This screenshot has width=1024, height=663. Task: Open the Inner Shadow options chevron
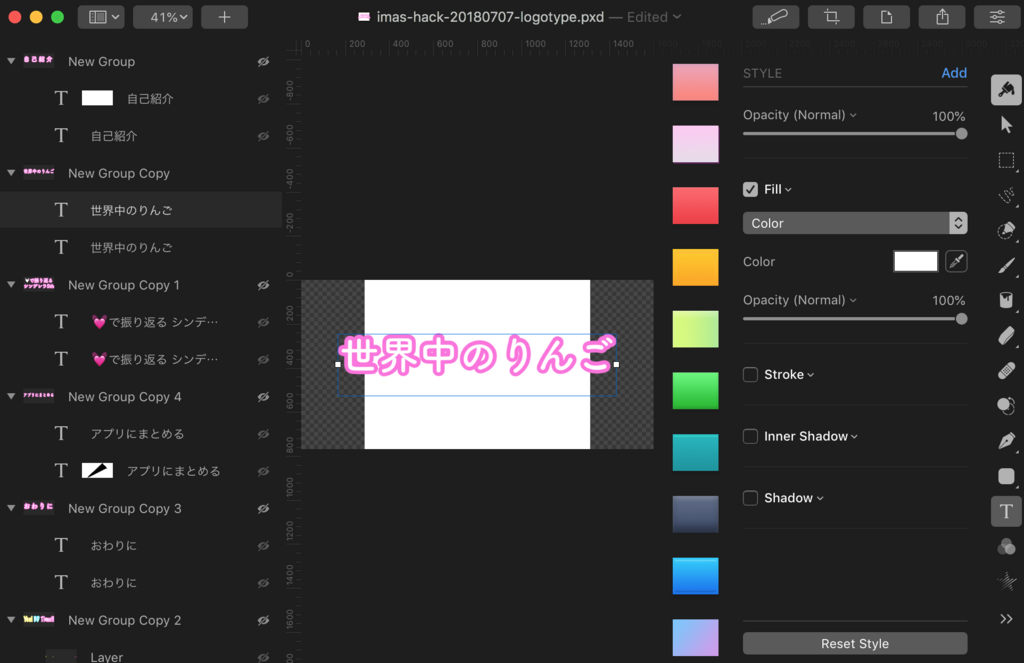tap(854, 436)
